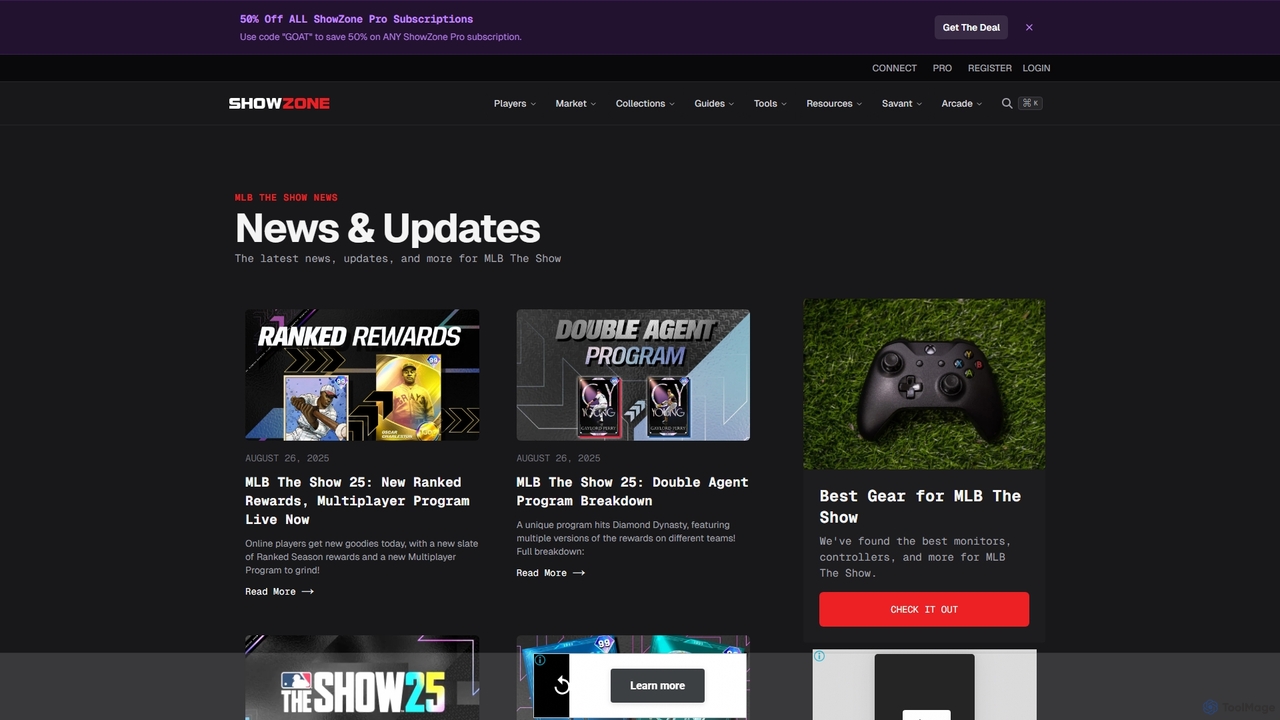Expand the Market menu

[x=576, y=103]
